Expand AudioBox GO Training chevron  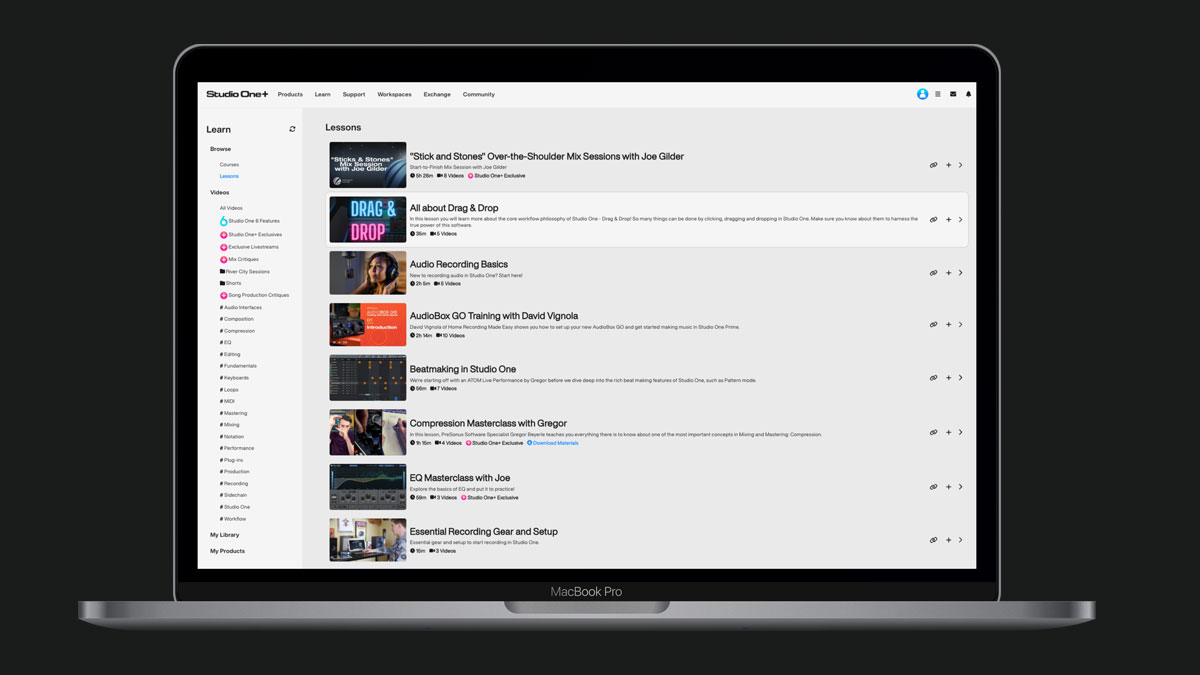tap(961, 325)
